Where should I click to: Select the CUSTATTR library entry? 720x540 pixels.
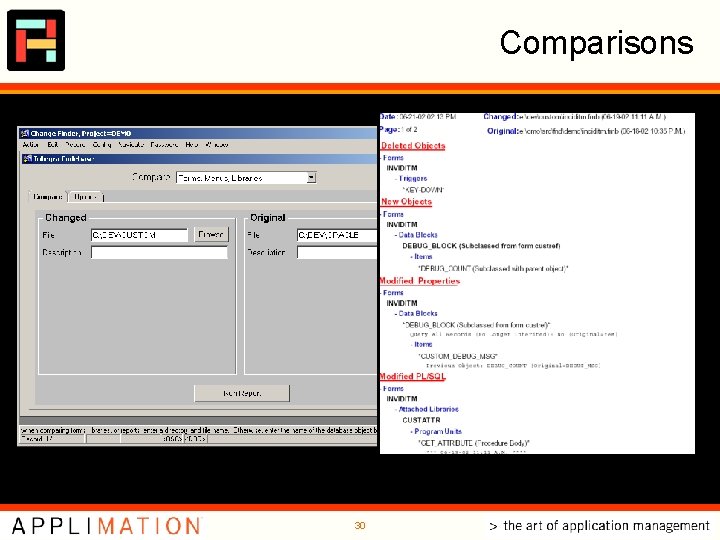point(421,420)
